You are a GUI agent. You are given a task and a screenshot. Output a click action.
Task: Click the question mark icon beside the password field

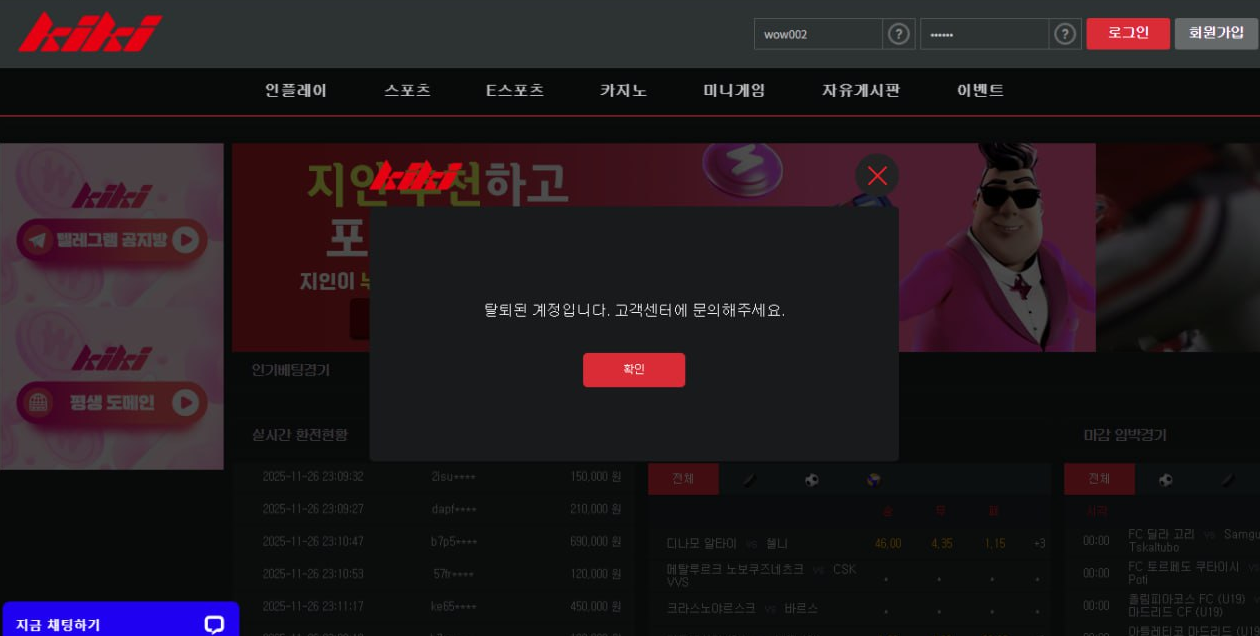click(x=1064, y=33)
